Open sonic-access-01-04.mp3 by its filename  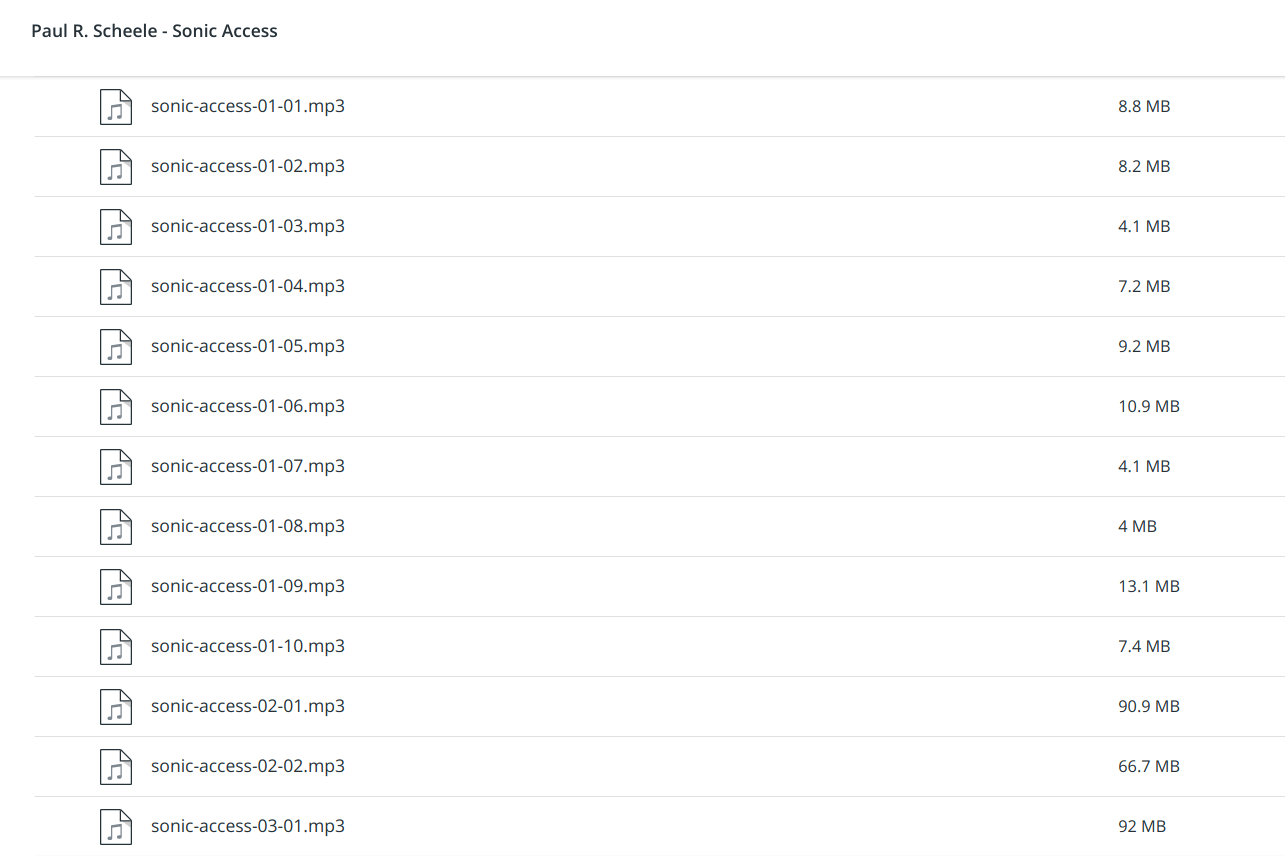point(248,286)
